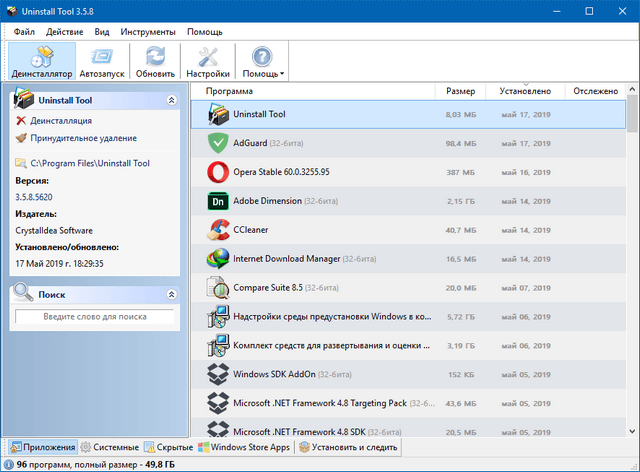The height and width of the screenshot is (472, 640).
Task: Open the Помощь toolbar dropdown
Action: (x=262, y=61)
